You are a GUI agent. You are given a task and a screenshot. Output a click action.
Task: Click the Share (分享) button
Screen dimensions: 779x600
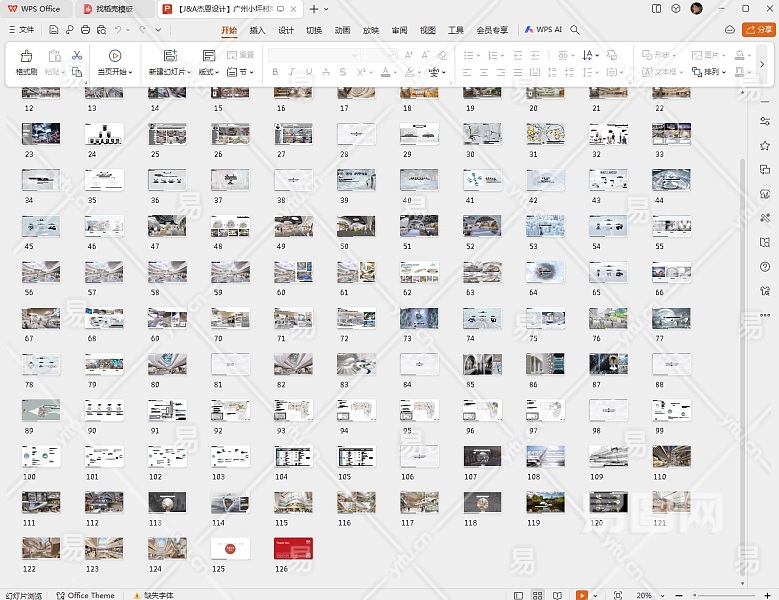pyautogui.click(x=760, y=30)
